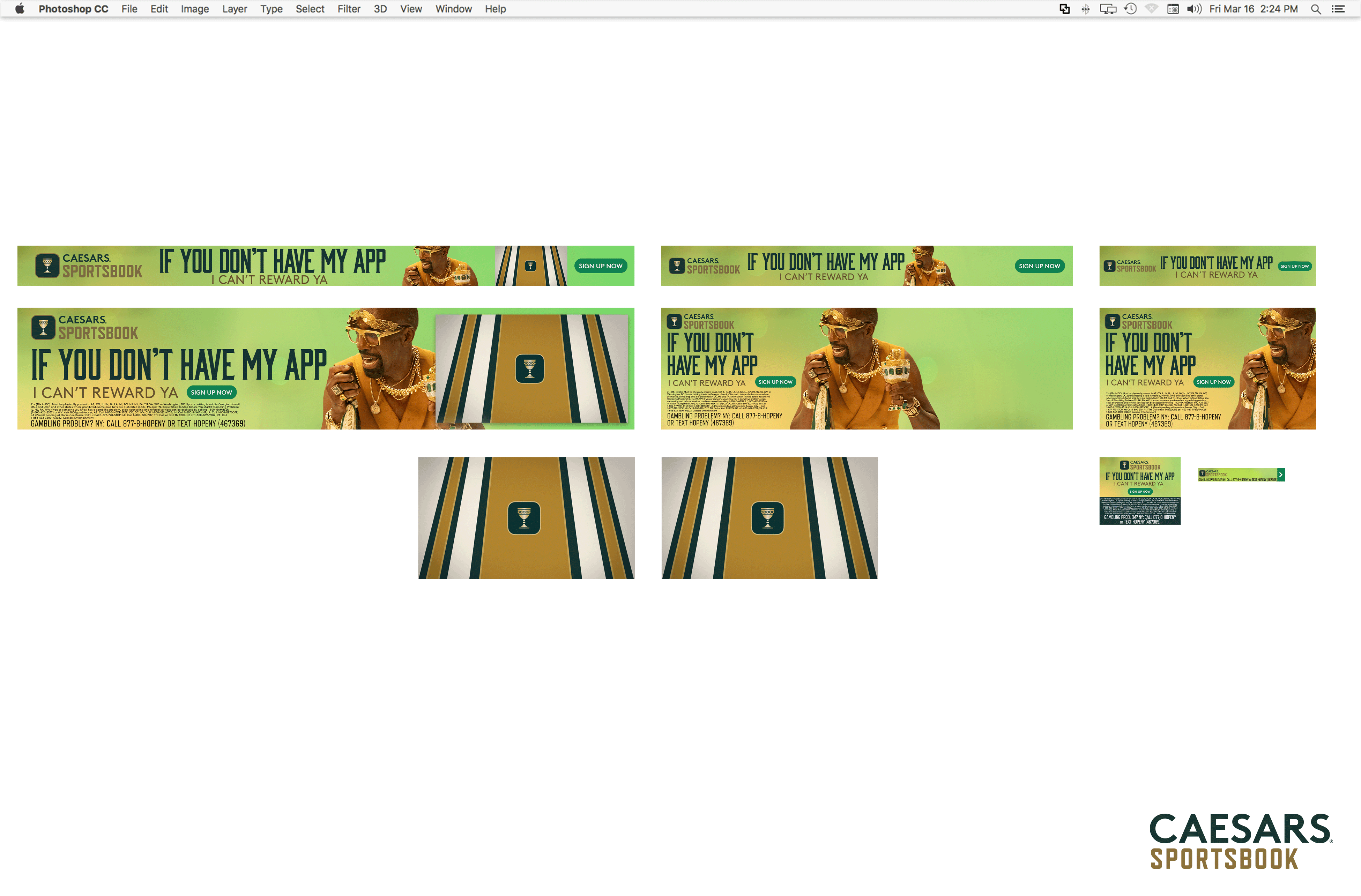
Task: Open the Time Machine status menu
Action: pos(1131,9)
